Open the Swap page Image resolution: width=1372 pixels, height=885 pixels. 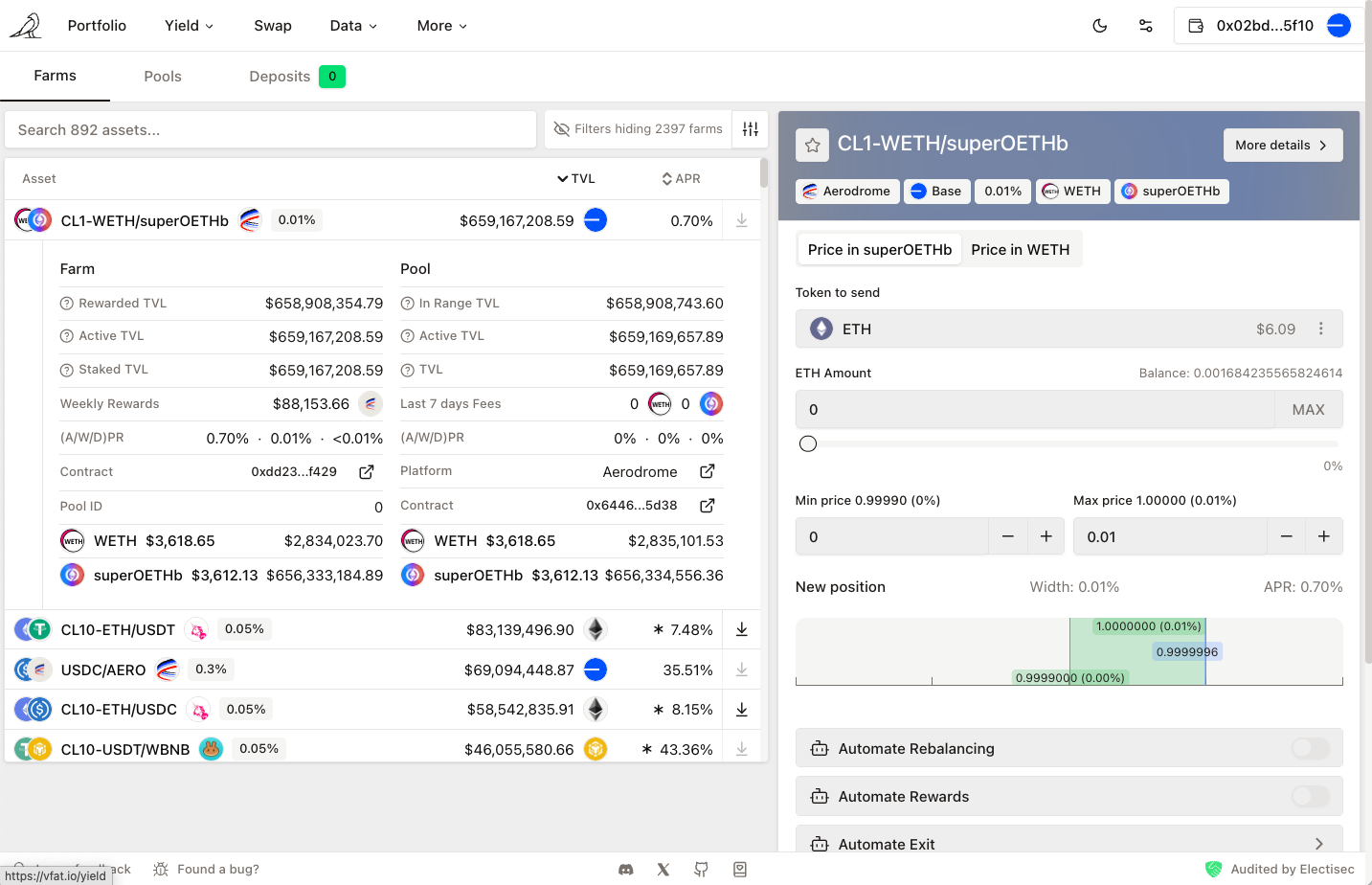(273, 26)
